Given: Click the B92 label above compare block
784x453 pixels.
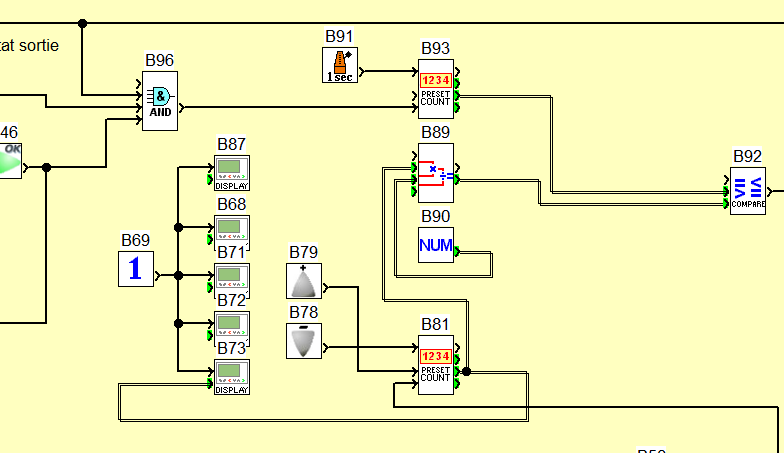Looking at the screenshot, I should click(x=748, y=156).
